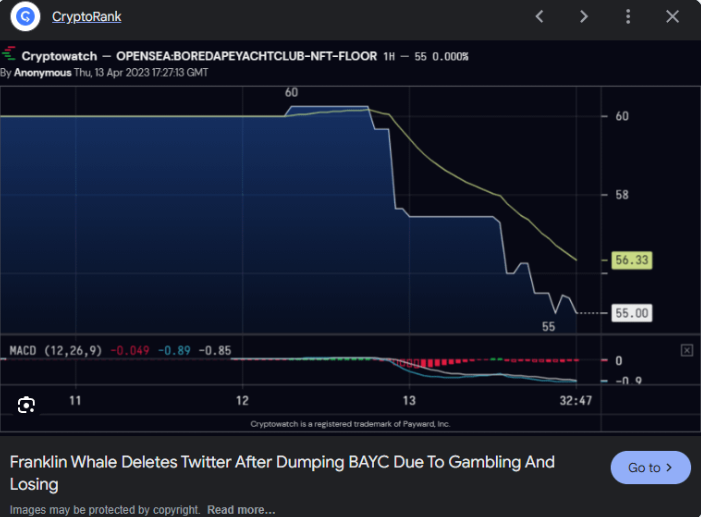This screenshot has width=701, height=517.
Task: Click the MACD value -0.85
Action: [x=215, y=350]
